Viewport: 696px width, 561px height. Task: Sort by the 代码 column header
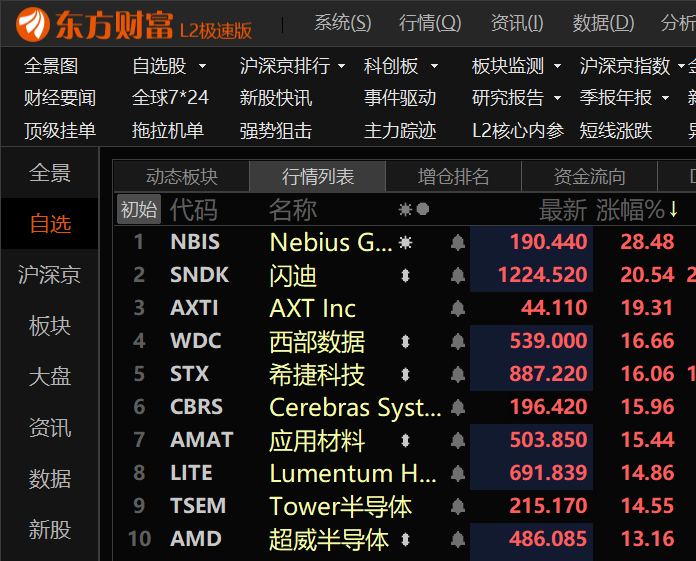pyautogui.click(x=194, y=209)
